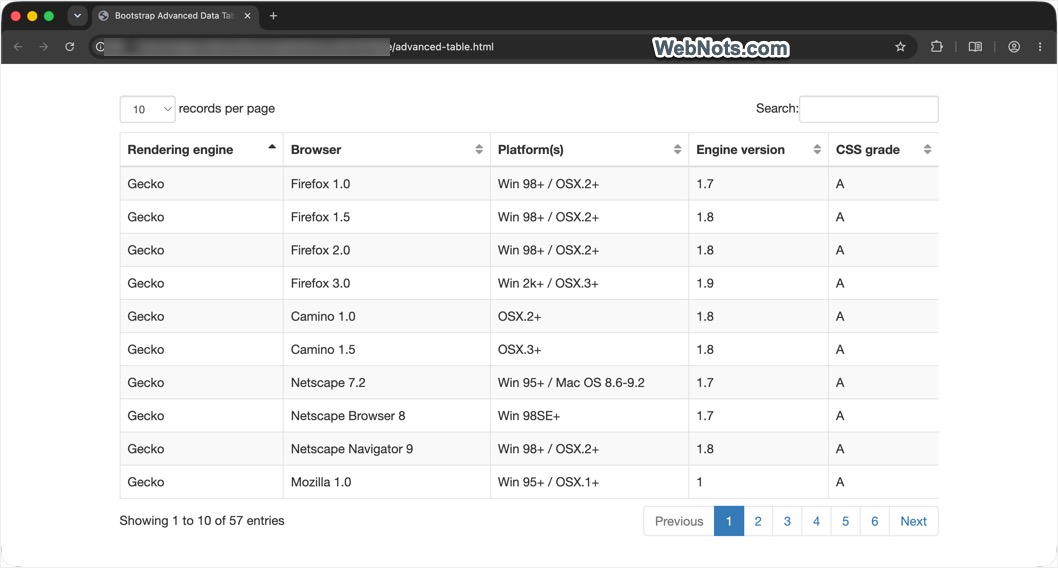
Task: Open records per page dropdown
Action: [x=148, y=109]
